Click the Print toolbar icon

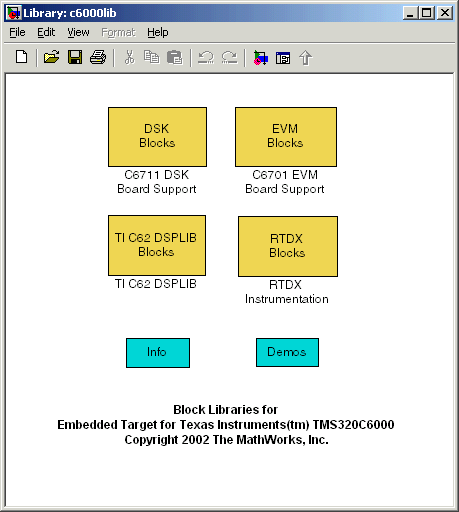click(98, 57)
